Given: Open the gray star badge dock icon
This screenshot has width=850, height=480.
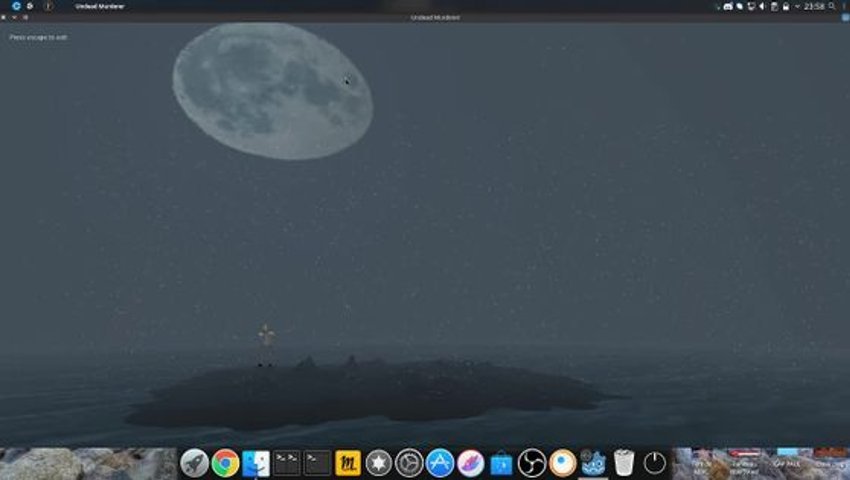Looking at the screenshot, I should 378,463.
